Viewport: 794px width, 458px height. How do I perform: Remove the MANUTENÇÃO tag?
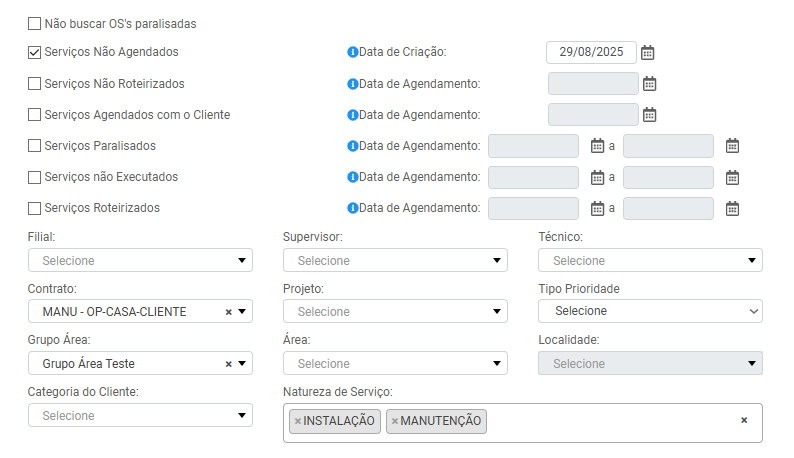(395, 421)
